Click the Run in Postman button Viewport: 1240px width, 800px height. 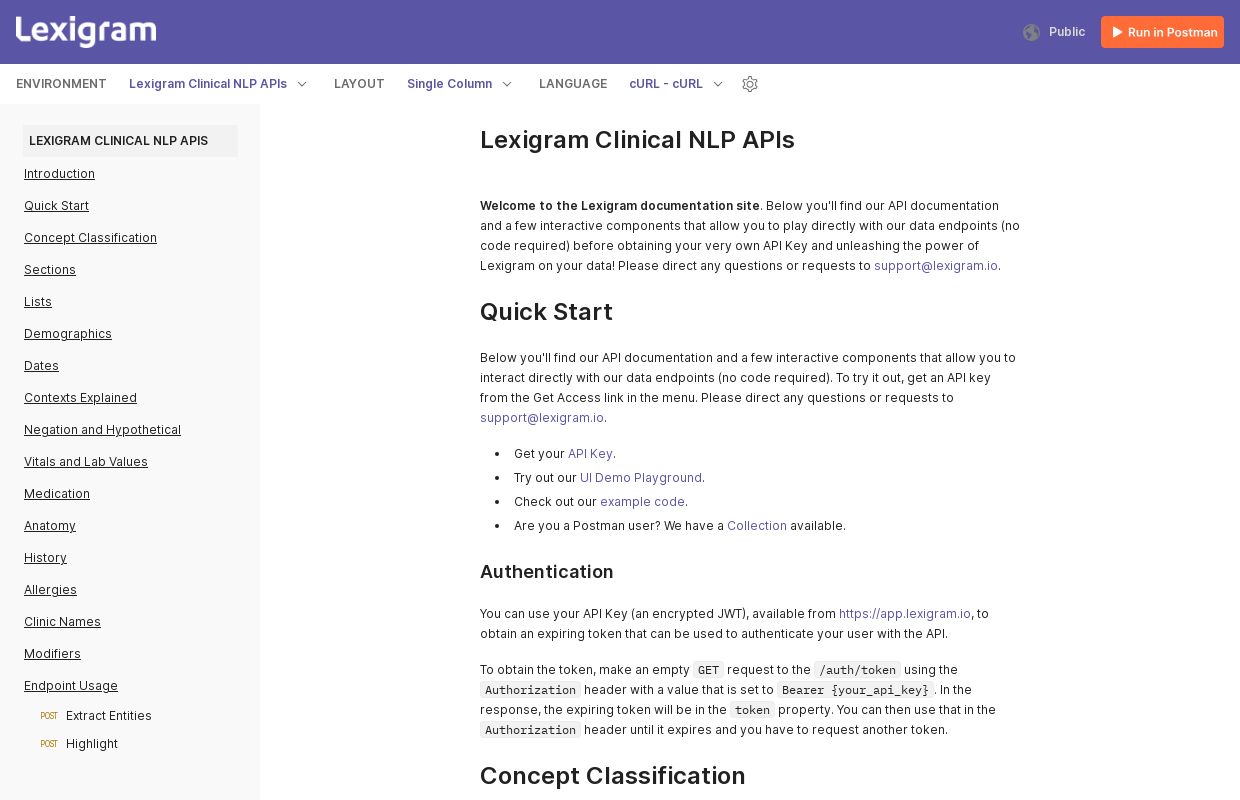tap(1162, 32)
